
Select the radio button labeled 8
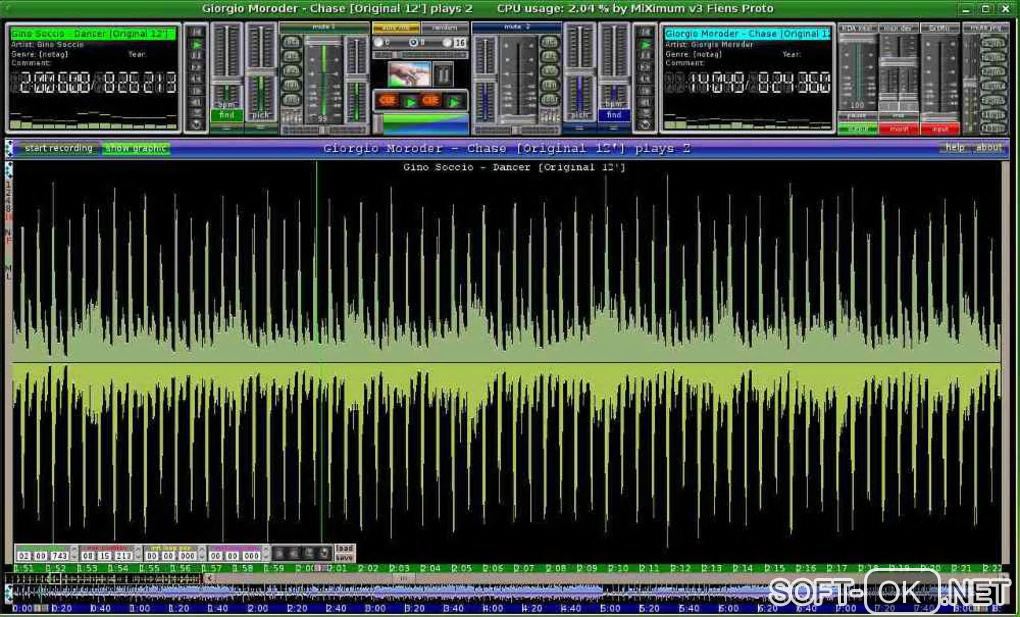[415, 43]
